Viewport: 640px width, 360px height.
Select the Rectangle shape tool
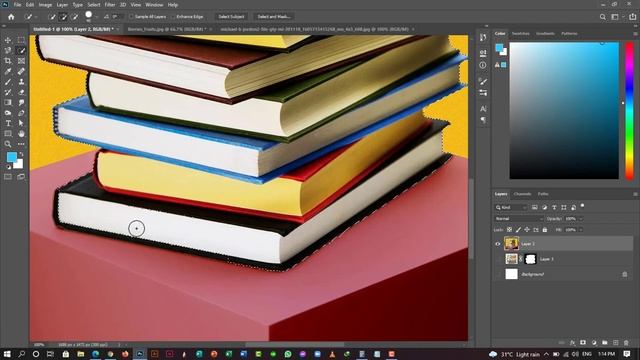8,133
